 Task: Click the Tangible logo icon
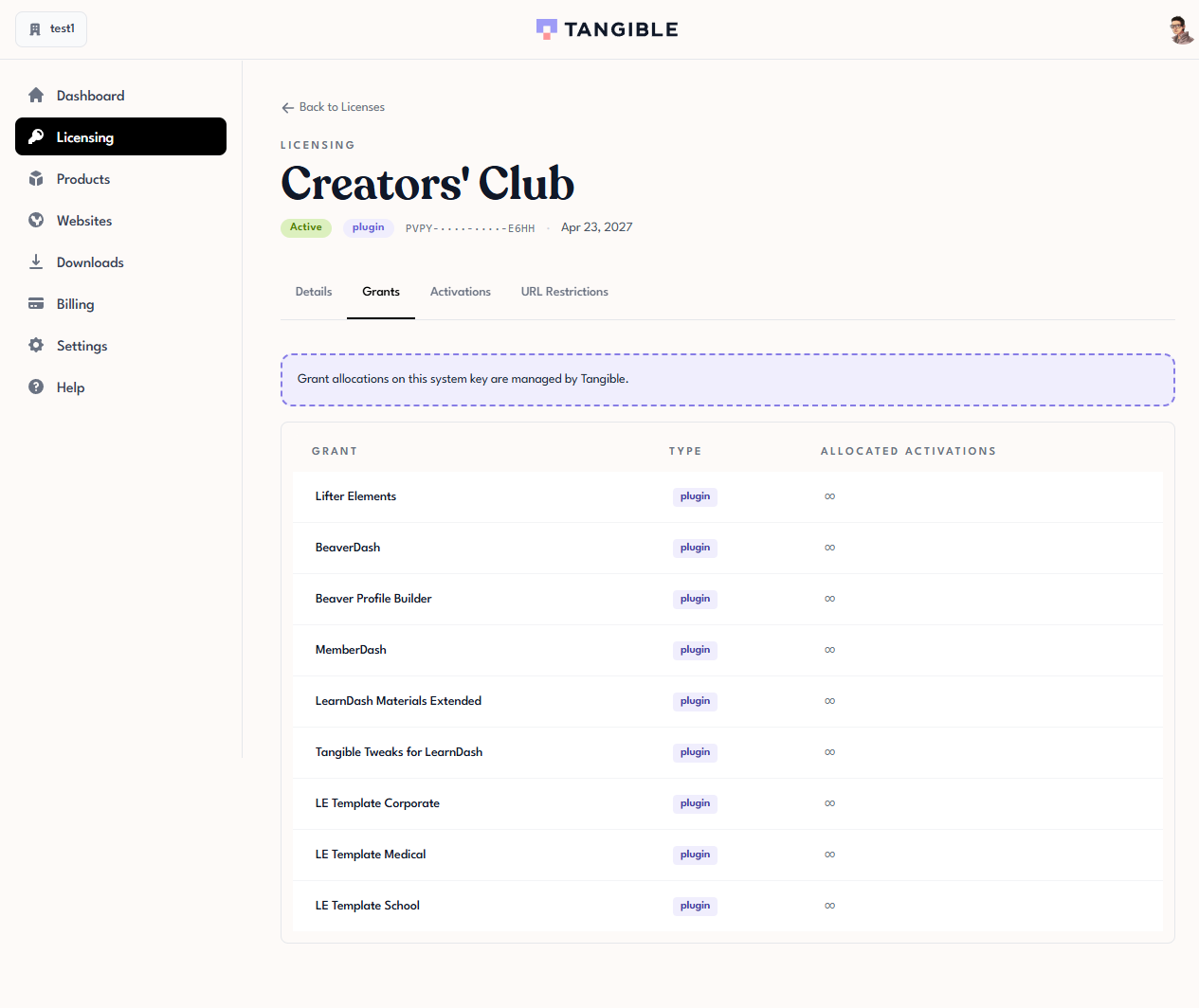547,29
